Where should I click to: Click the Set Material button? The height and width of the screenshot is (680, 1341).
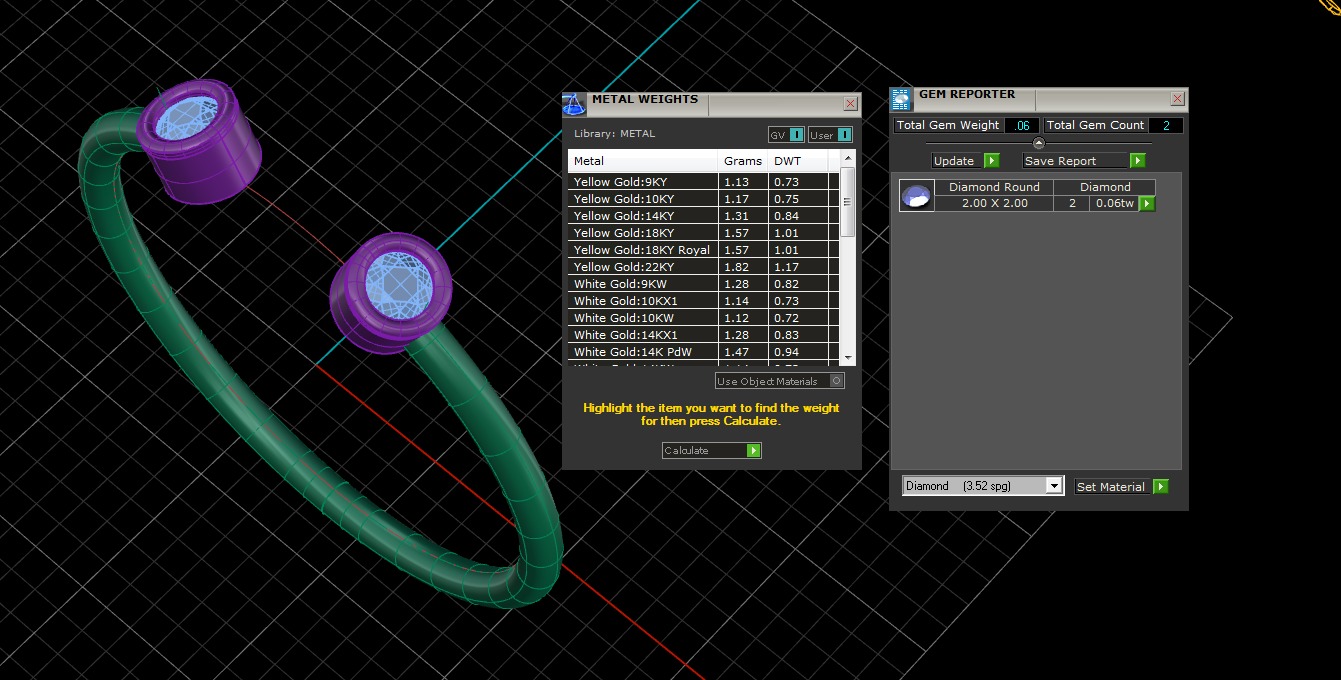pyautogui.click(x=1121, y=487)
